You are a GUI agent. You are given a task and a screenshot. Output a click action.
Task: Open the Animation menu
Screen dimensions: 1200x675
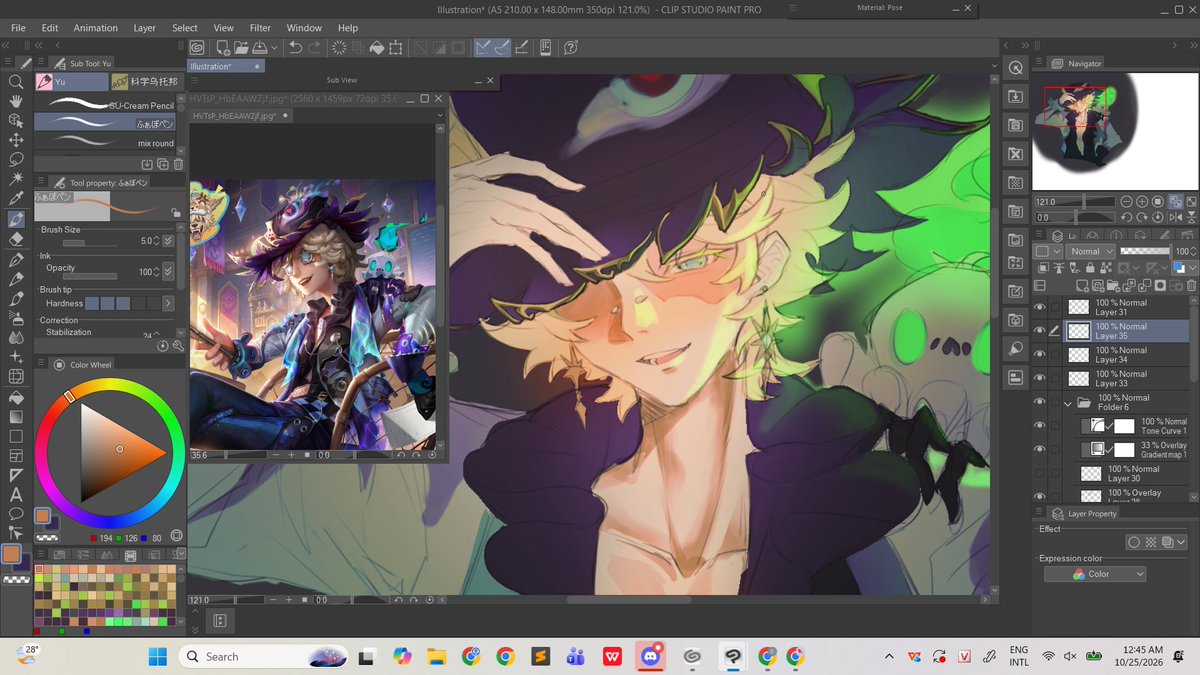coord(95,28)
